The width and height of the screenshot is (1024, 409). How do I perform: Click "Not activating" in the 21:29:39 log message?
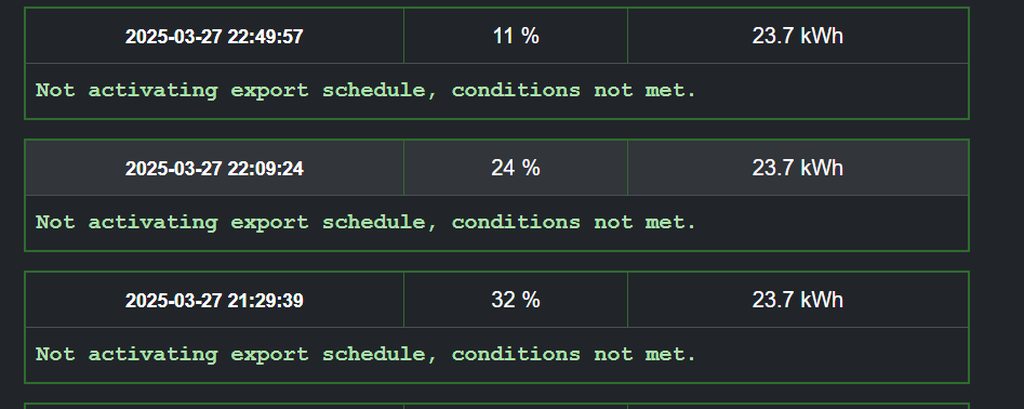point(126,354)
